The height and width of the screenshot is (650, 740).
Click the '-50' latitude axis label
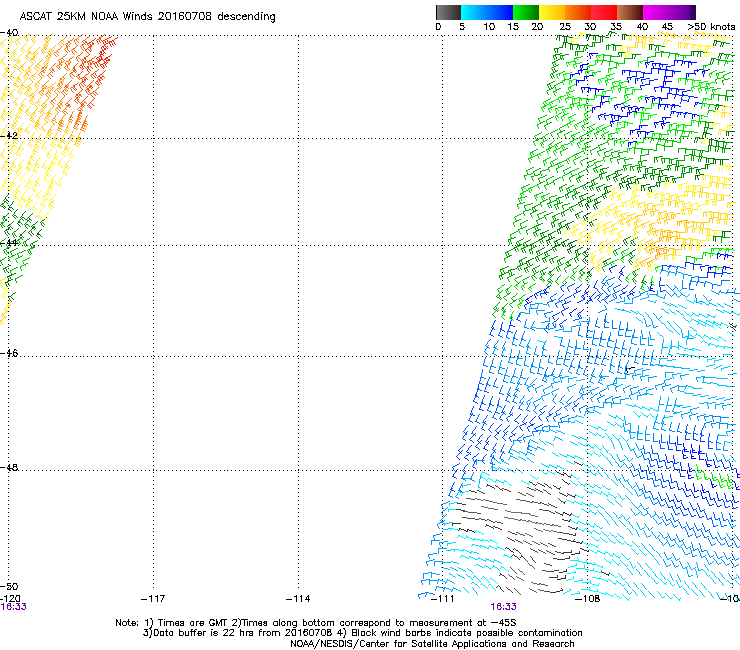[9, 586]
